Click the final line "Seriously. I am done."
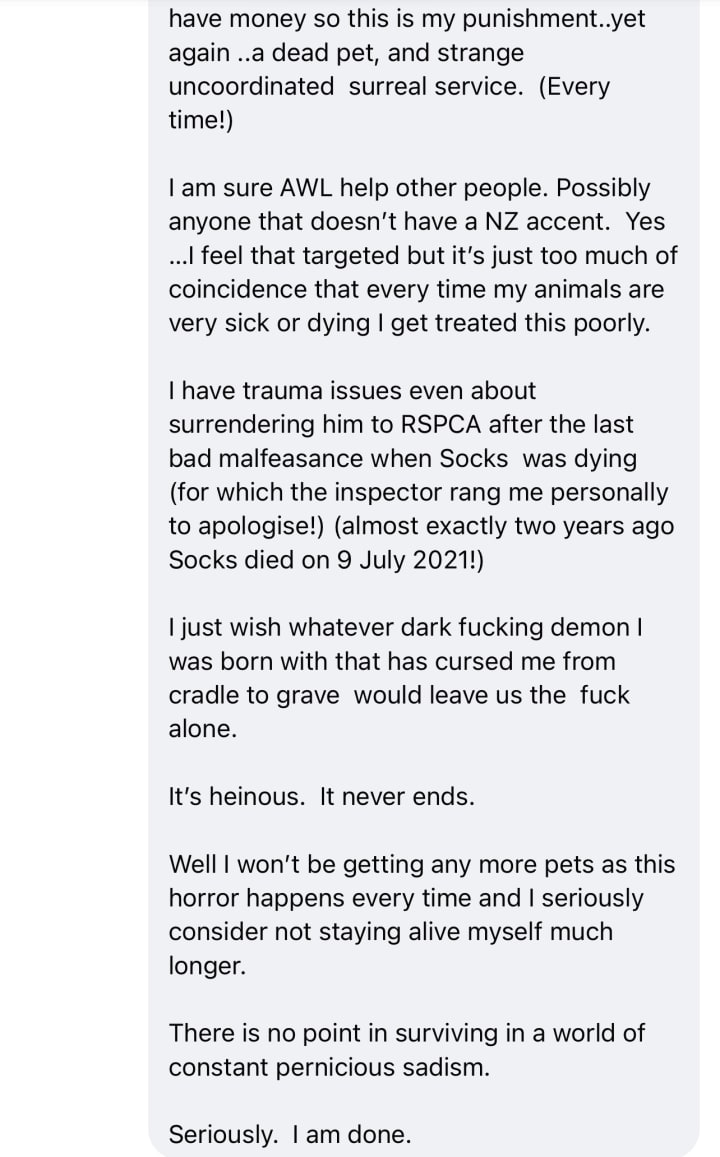The width and height of the screenshot is (720, 1157). (290, 1134)
